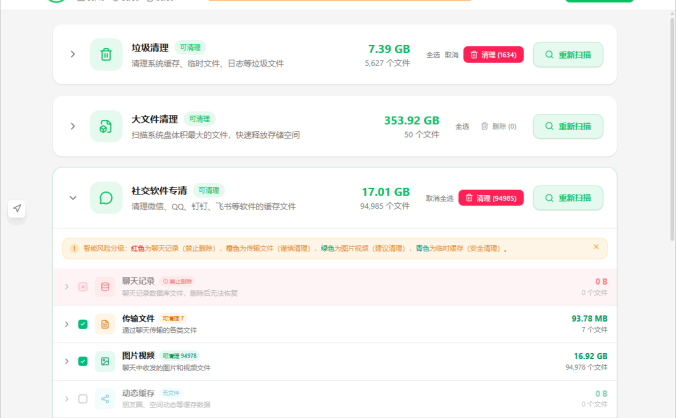Click the warning exclamation icon in banner

74,249
